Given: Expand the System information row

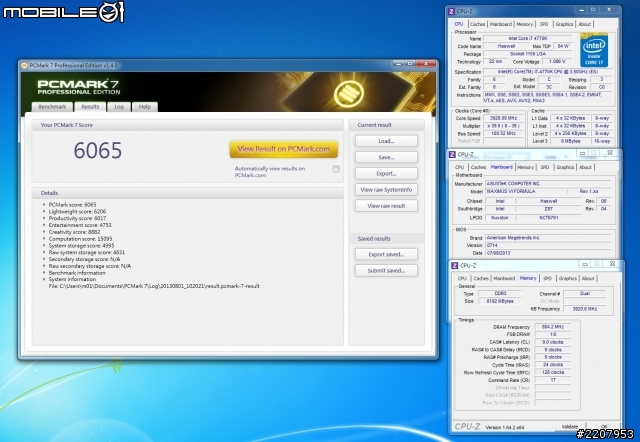Looking at the screenshot, I should coord(44,279).
